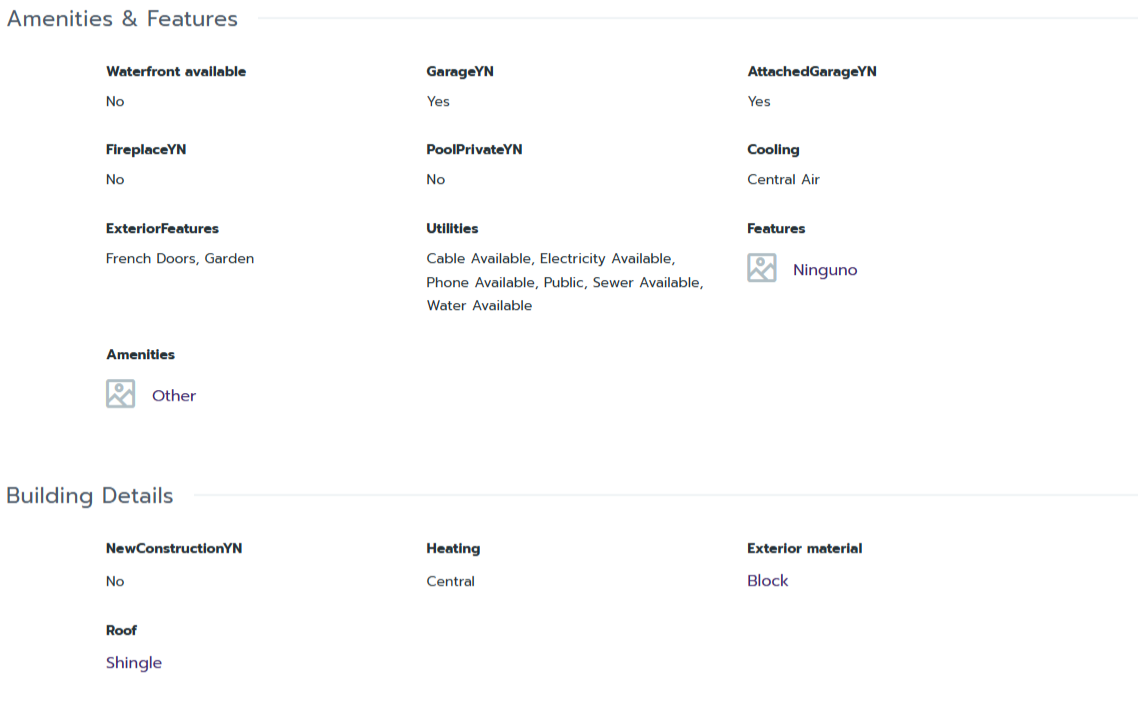
Task: Click the Building Details section heading
Action: pos(90,496)
